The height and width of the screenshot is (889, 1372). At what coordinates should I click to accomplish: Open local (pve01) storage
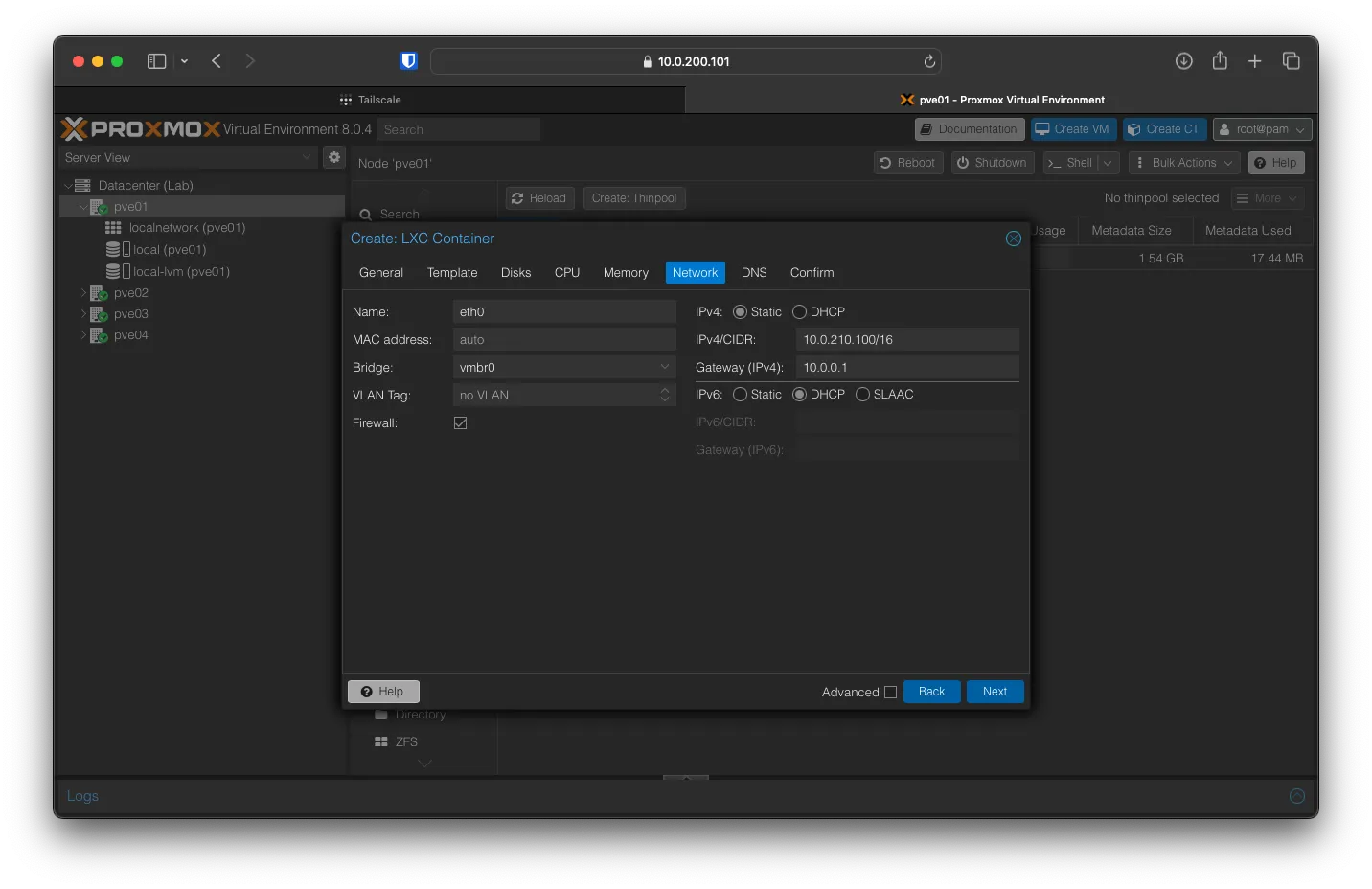(x=169, y=250)
